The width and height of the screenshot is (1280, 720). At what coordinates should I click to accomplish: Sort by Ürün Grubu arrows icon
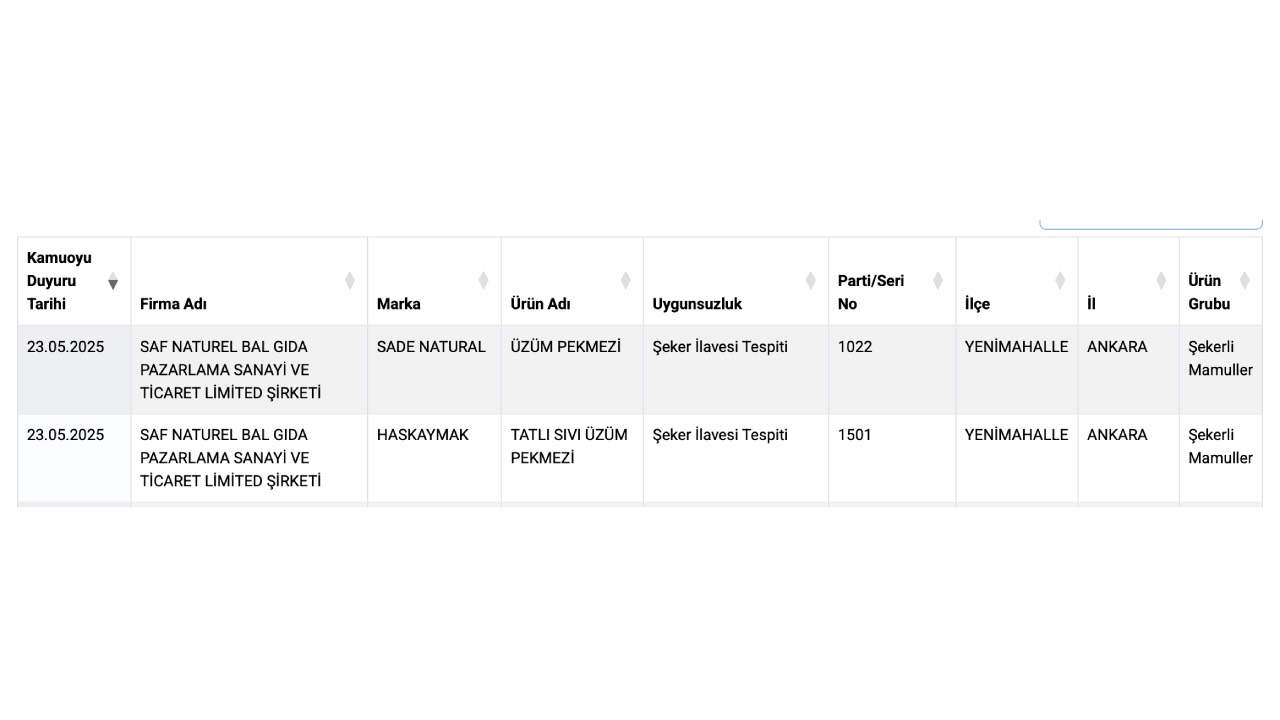(1244, 281)
